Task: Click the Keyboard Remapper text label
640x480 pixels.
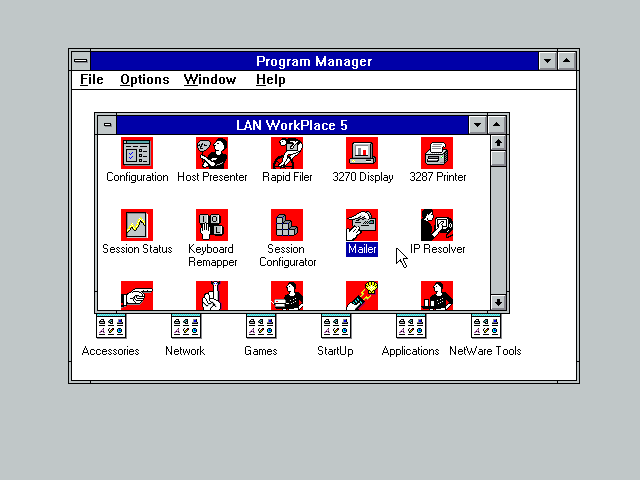Action: (x=212, y=256)
